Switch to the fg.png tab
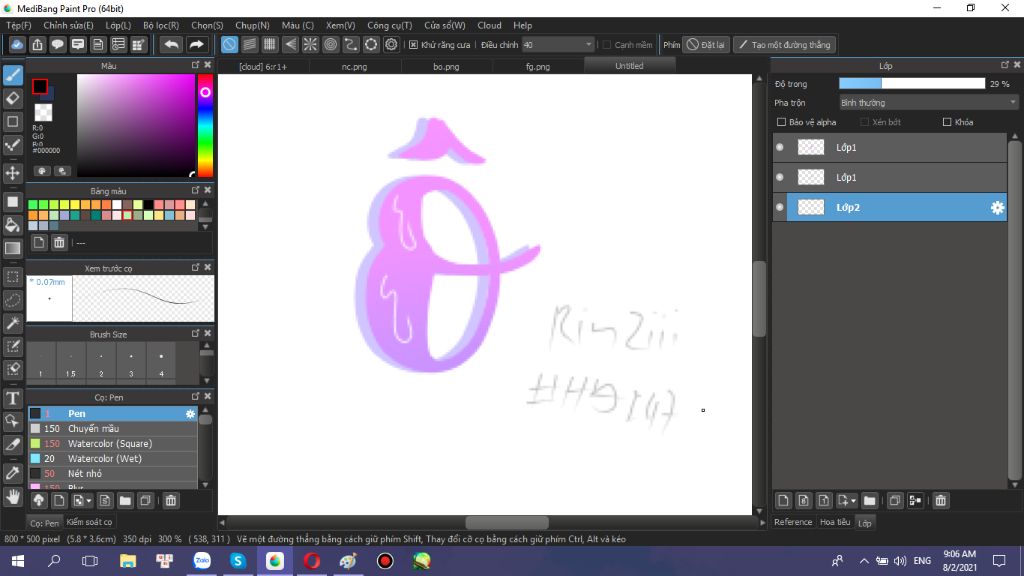 (538, 66)
